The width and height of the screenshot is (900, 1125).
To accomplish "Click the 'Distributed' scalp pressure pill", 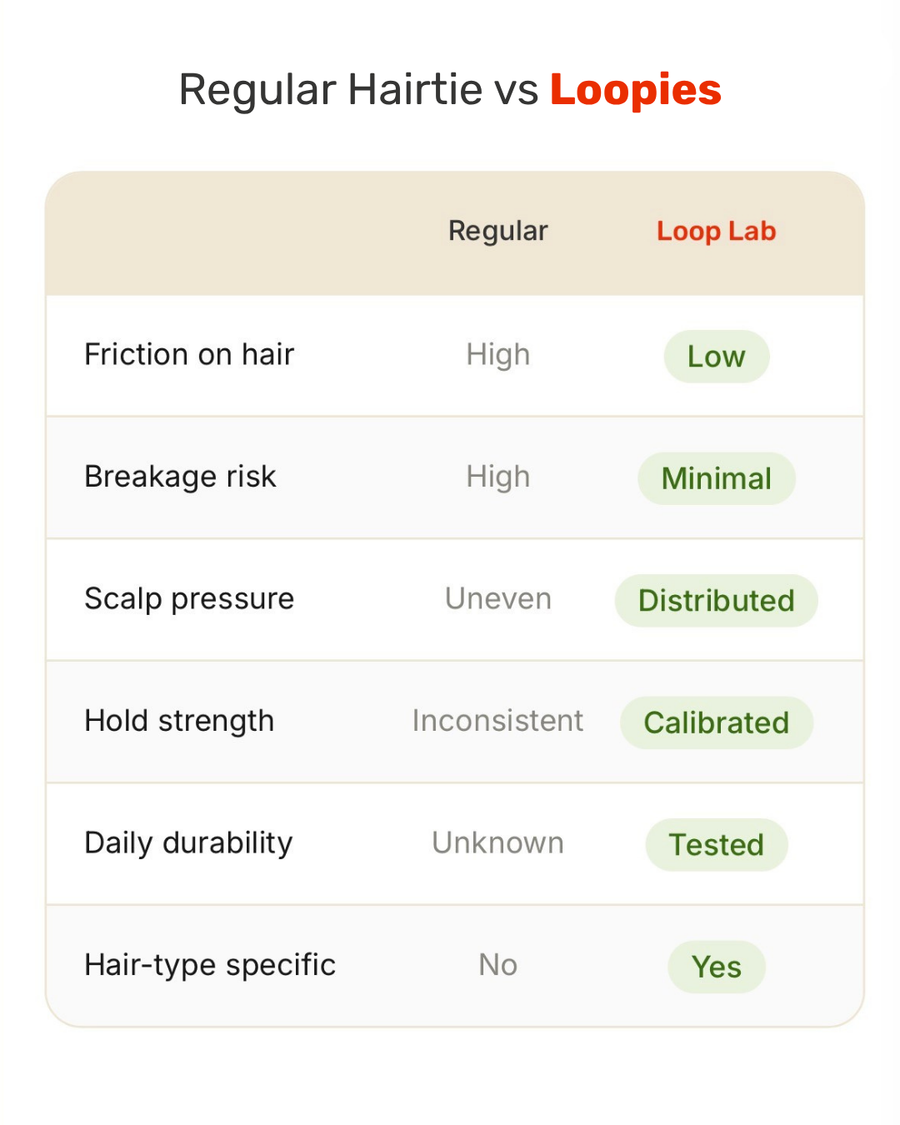I will click(x=716, y=601).
